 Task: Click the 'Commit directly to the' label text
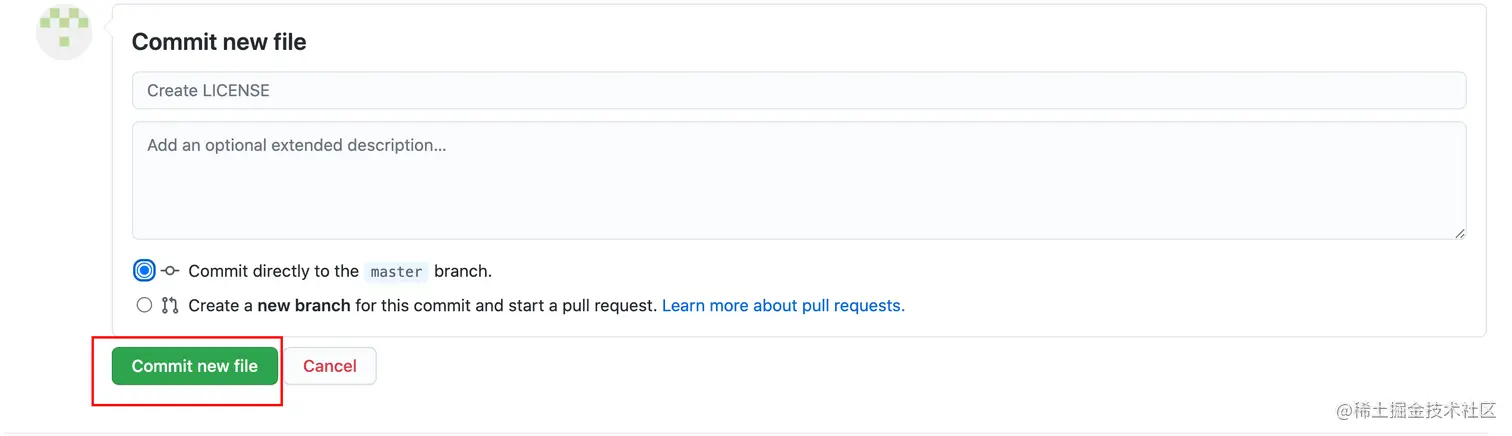pyautogui.click(x=273, y=271)
